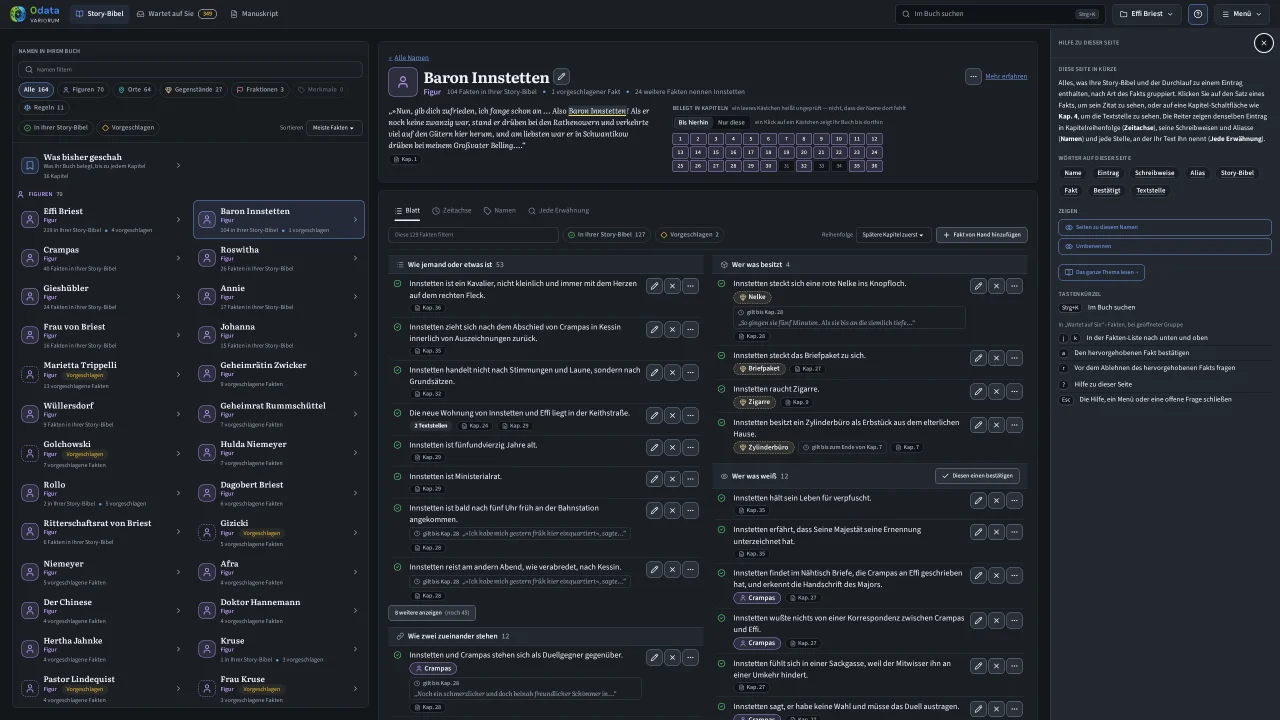Close the help panel with the X icon
Viewport: 1280px width, 720px height.
click(1264, 43)
